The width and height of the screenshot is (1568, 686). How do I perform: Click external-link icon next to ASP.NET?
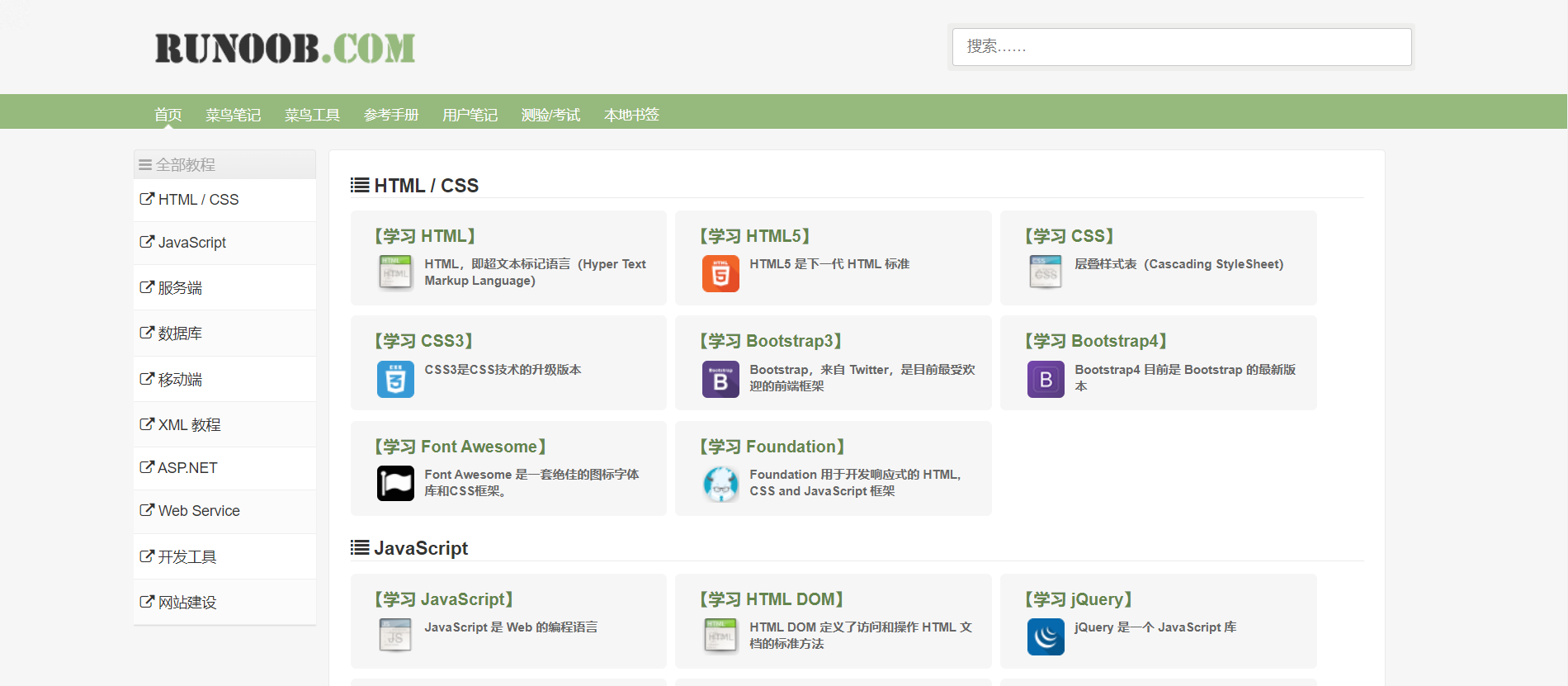pos(147,467)
